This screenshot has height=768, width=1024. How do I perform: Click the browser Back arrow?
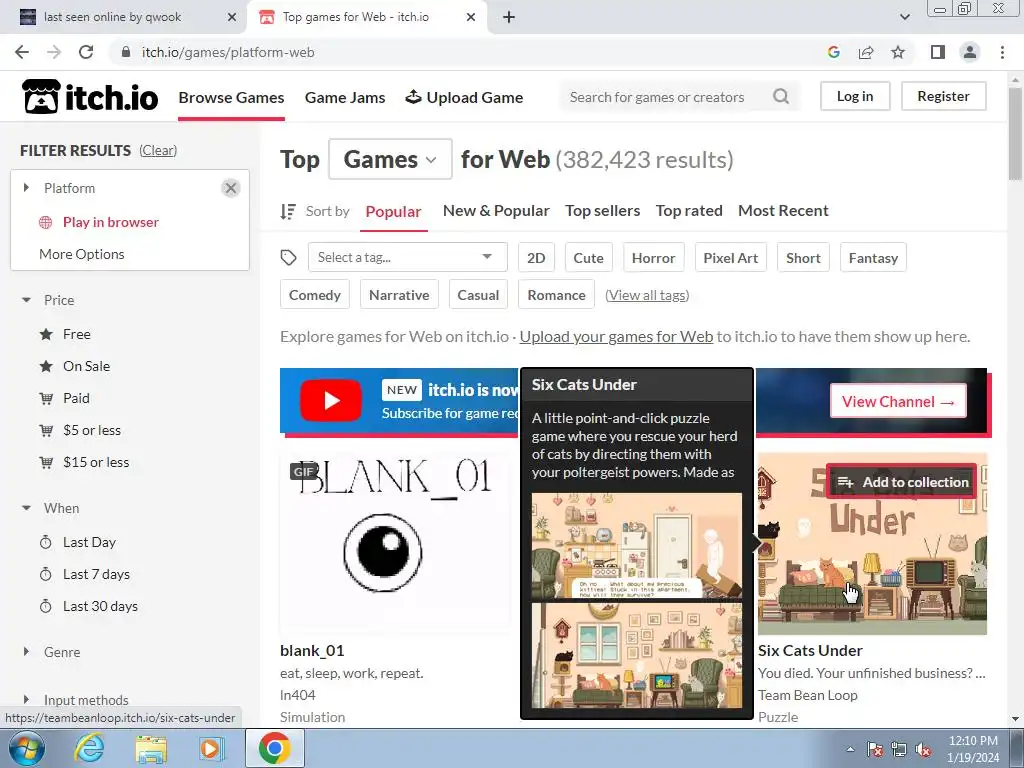(22, 52)
